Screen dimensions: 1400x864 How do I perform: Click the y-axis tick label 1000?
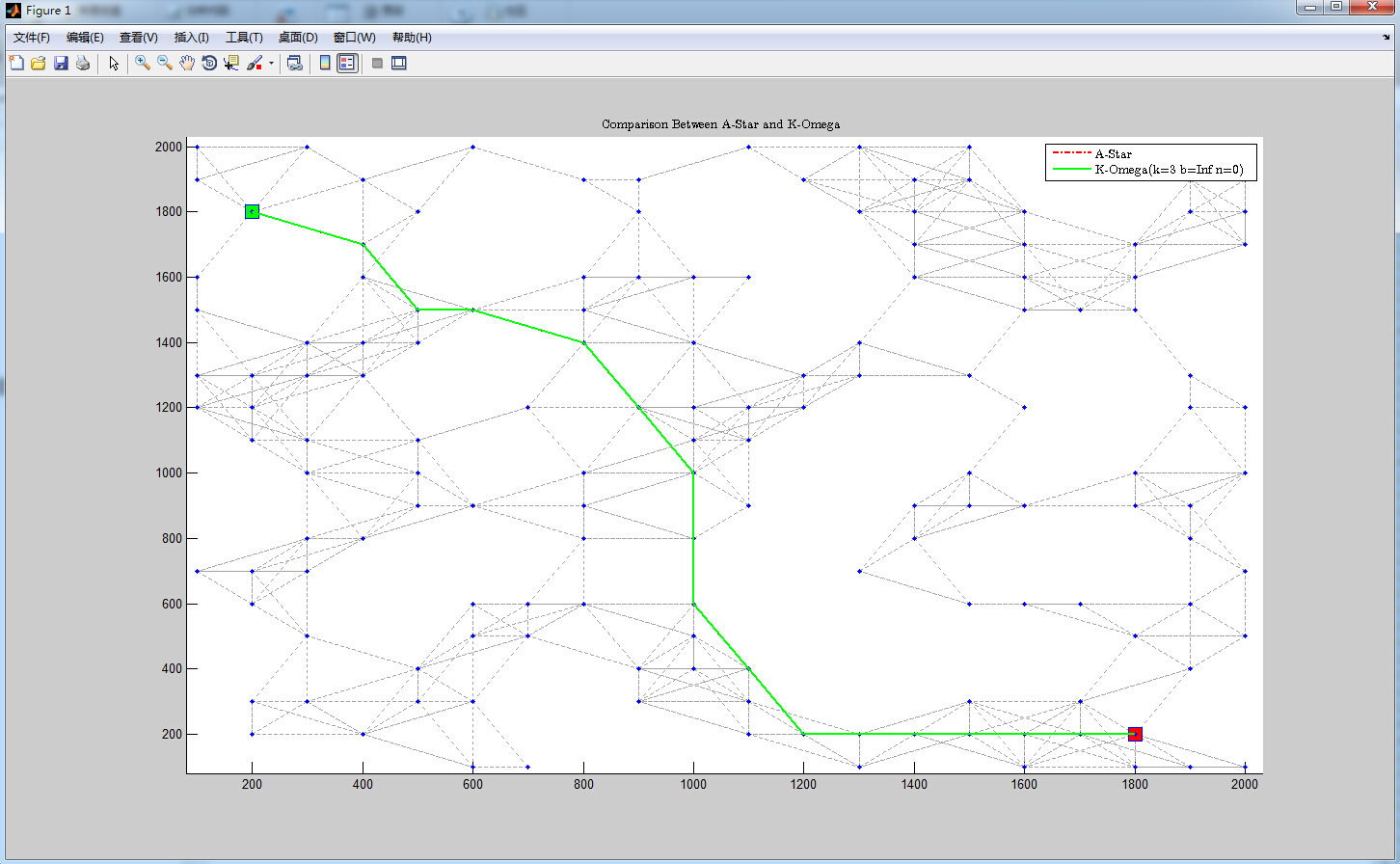[169, 472]
